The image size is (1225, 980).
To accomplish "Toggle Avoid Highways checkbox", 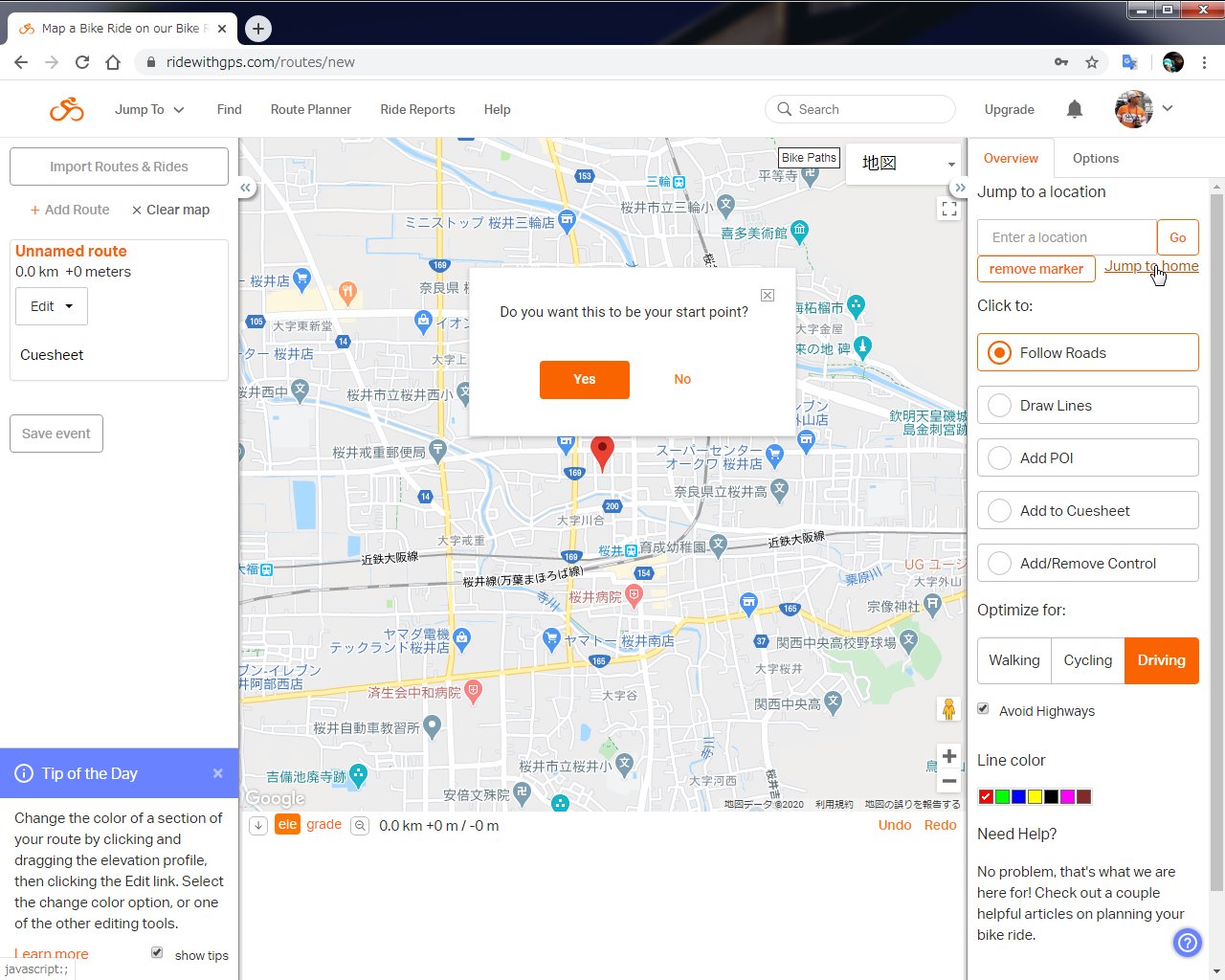I will click(x=983, y=709).
